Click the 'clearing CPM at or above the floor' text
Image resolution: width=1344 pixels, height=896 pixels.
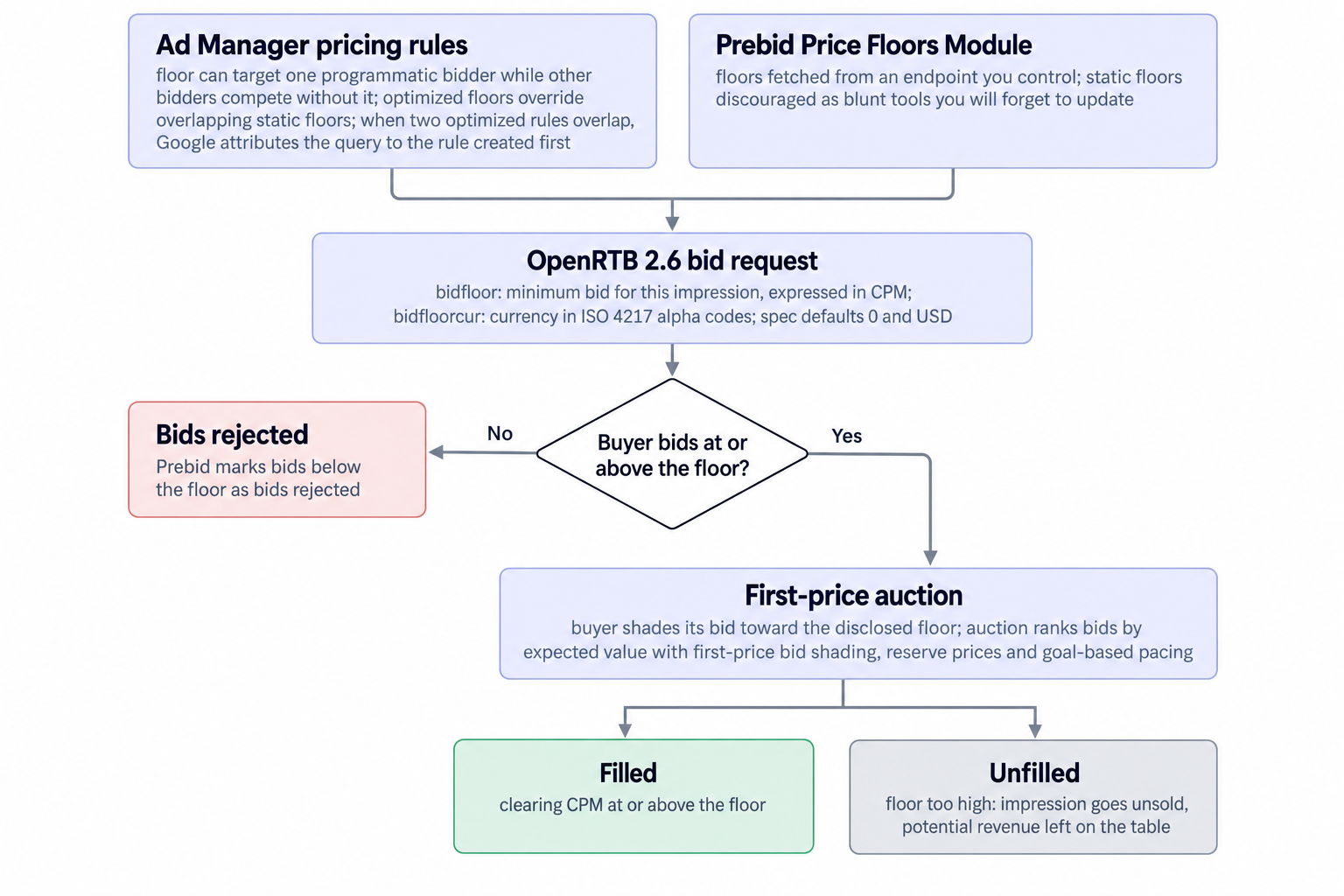point(633,805)
